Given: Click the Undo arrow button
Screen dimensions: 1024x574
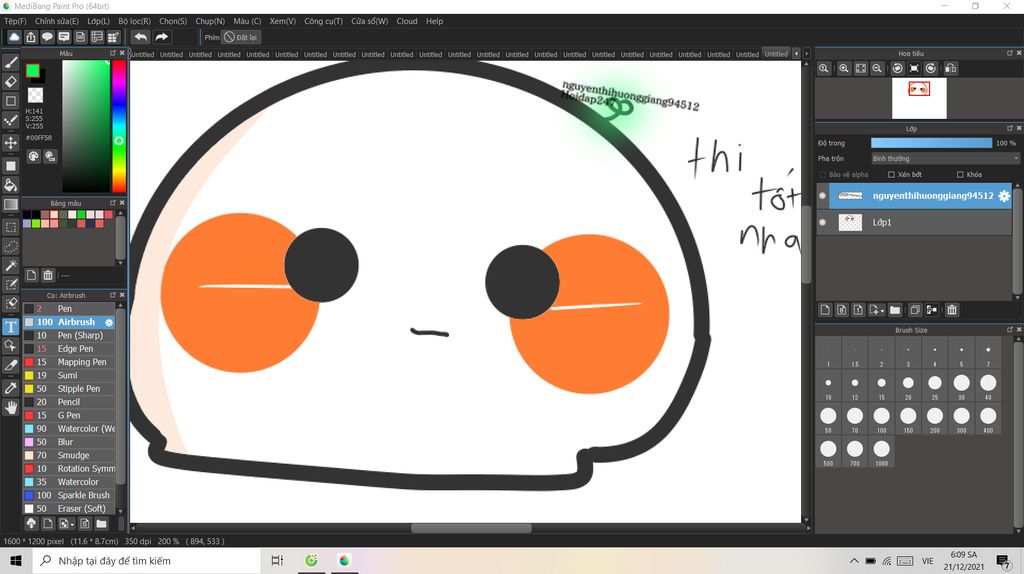Looking at the screenshot, I should [x=140, y=37].
